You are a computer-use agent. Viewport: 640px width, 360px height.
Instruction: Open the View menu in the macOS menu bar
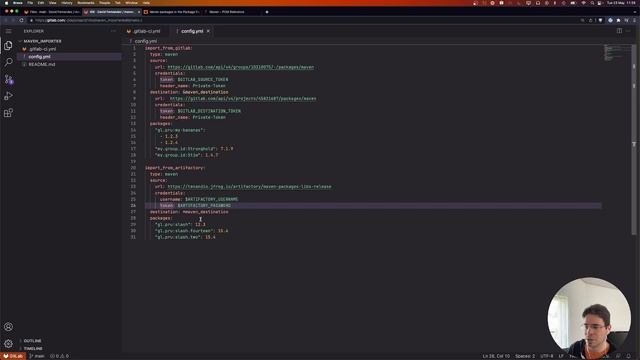(x=52, y=3)
